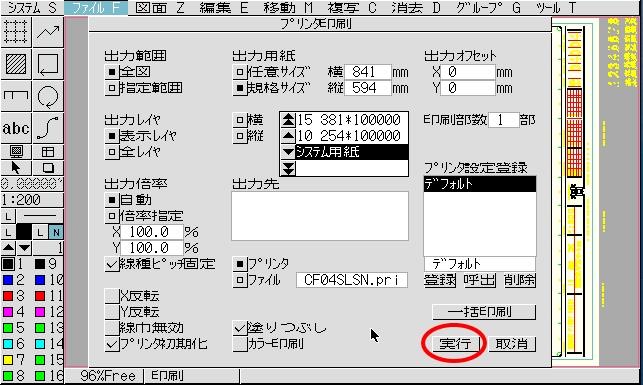Open the ファイル F menu
The image size is (643, 385).
96,8
